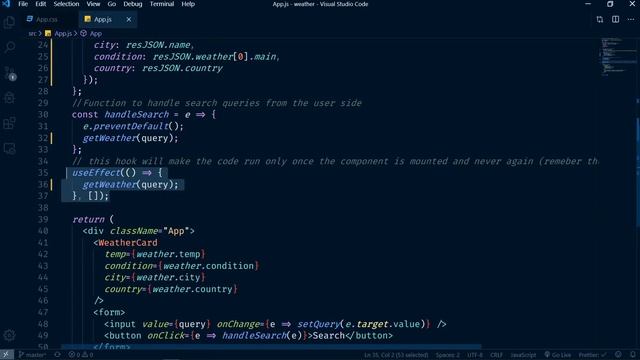Click the src breadcrumb segment
Screen dimensions: 640x360
click(x=32, y=33)
